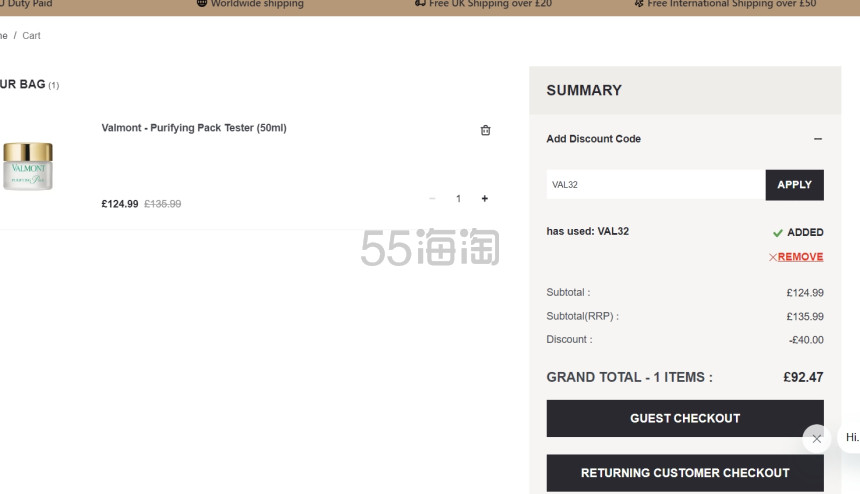Open Valmont Purifying Pack Tester product link

click(x=194, y=128)
